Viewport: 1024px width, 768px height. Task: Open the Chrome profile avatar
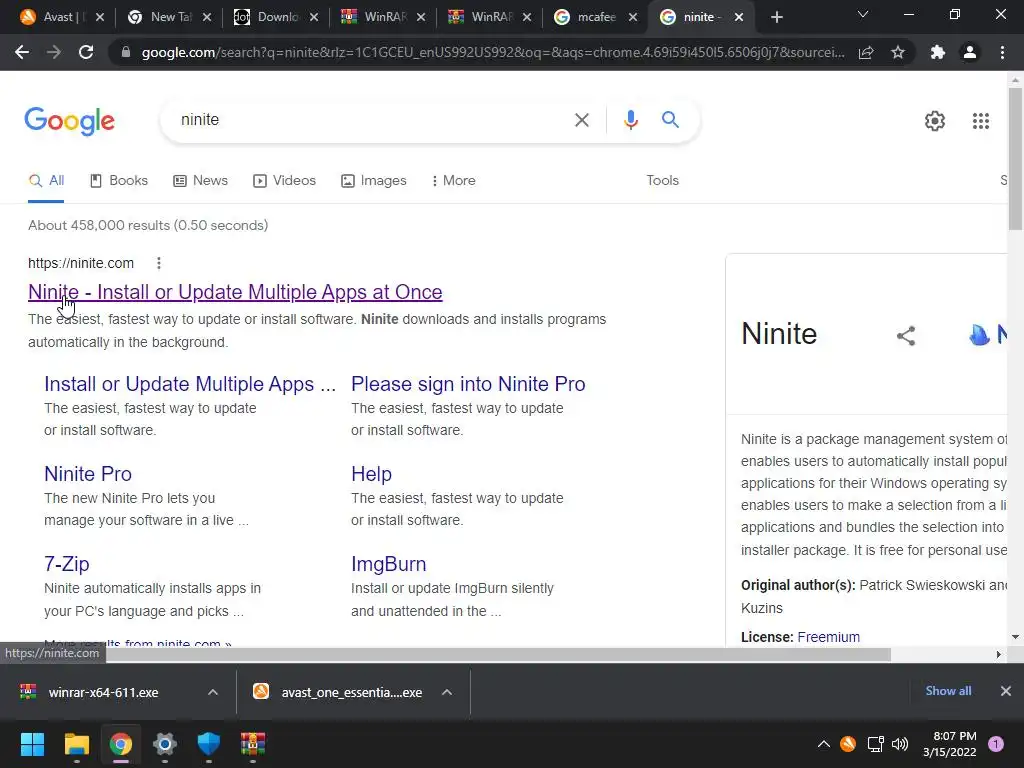[970, 52]
